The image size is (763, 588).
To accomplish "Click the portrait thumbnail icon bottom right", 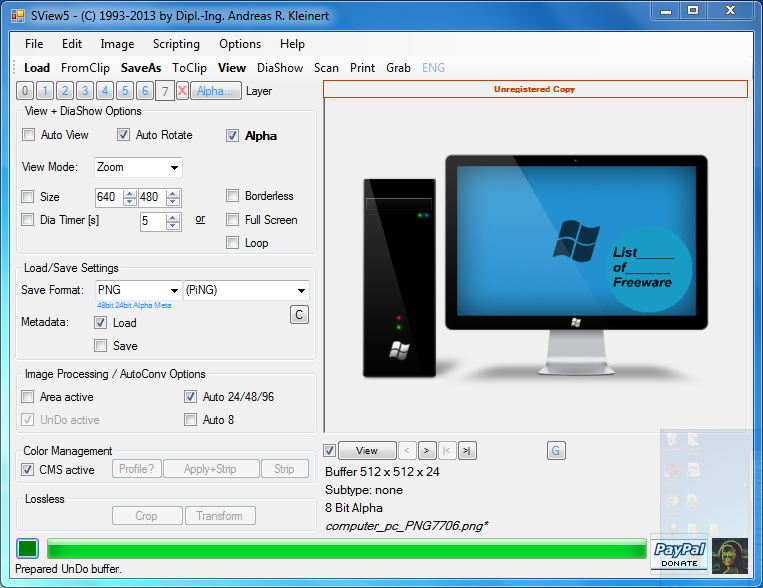I will 729,555.
